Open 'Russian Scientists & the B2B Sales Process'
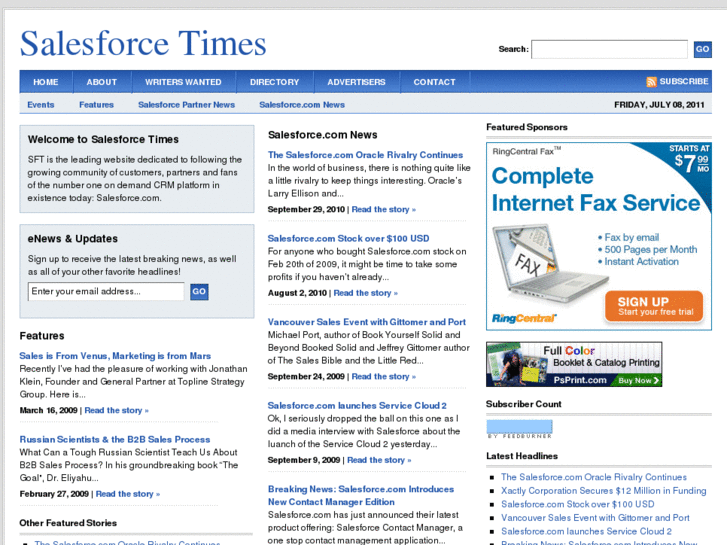 115,439
